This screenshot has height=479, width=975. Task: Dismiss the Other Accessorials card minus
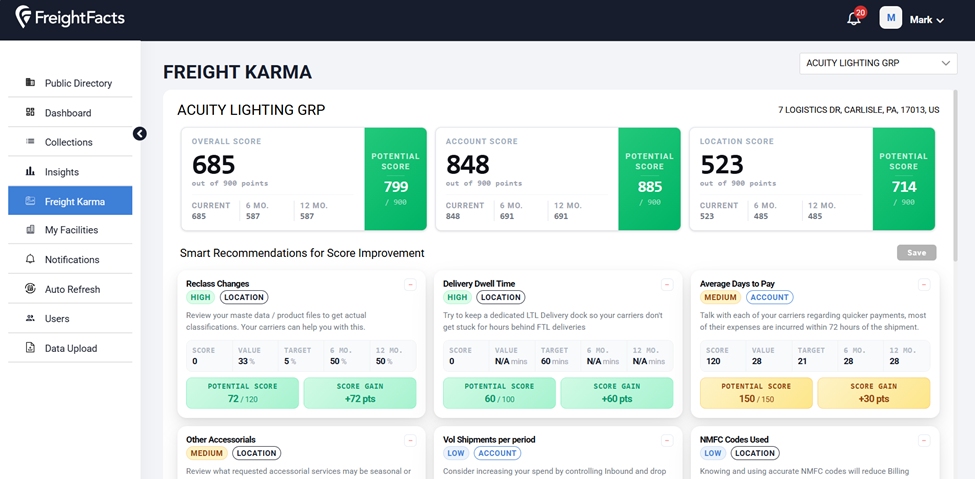(410, 440)
